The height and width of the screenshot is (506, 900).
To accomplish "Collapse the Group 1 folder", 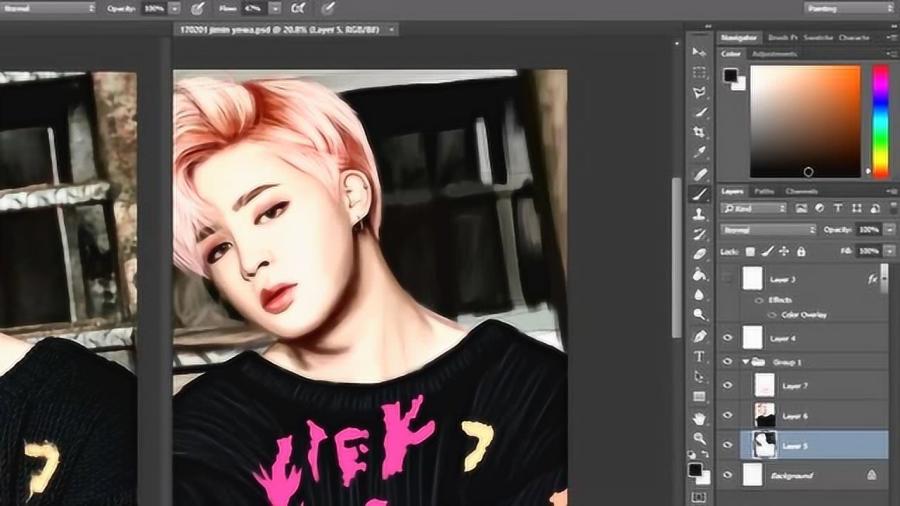I will point(745,362).
